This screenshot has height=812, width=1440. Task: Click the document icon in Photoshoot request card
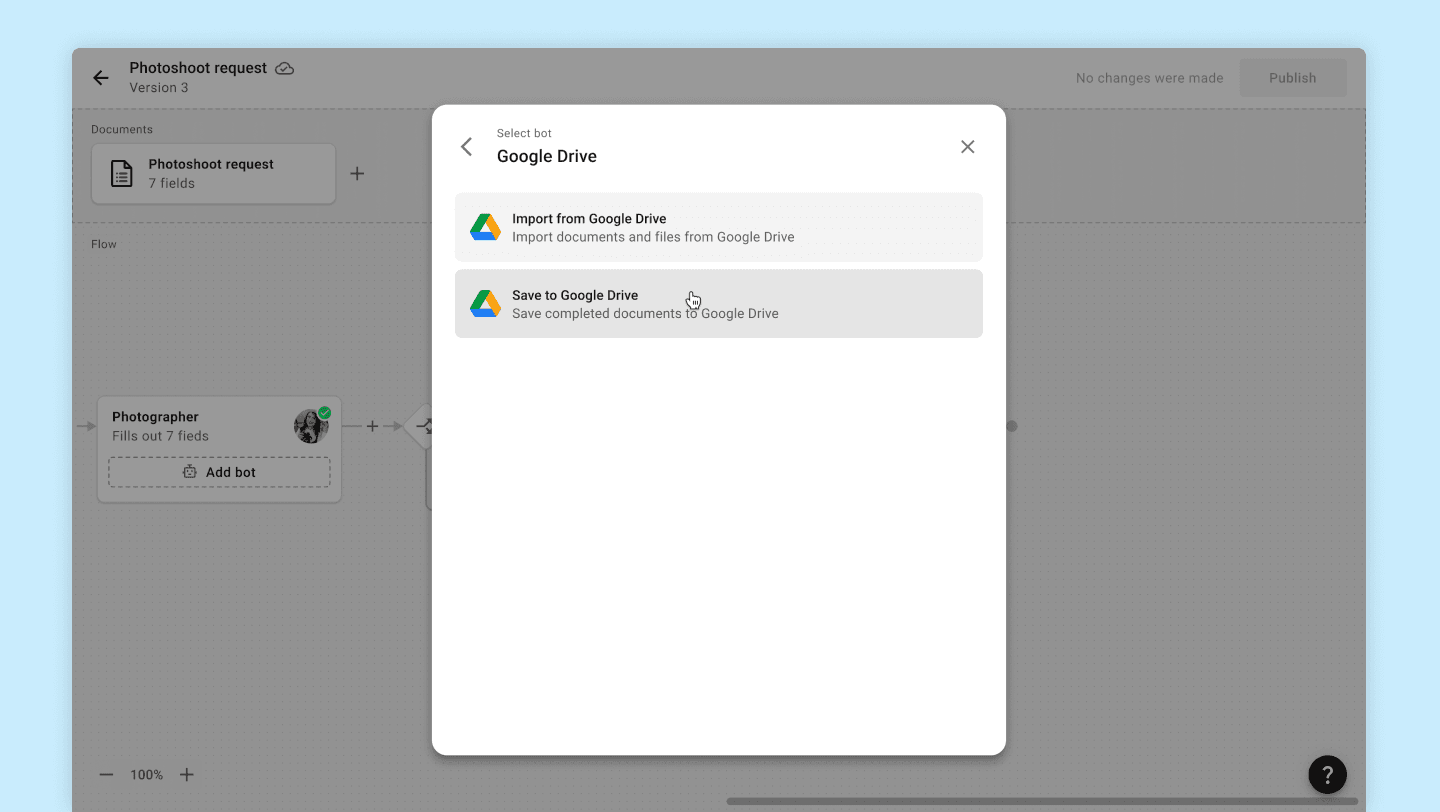(x=121, y=174)
